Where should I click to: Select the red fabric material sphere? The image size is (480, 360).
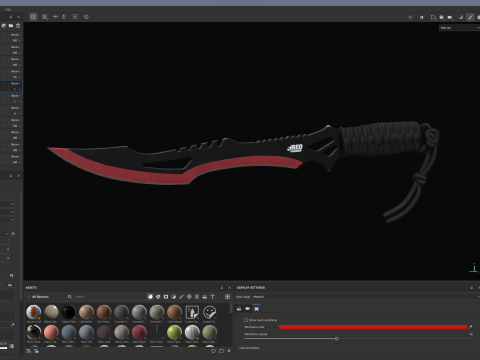(x=139, y=332)
